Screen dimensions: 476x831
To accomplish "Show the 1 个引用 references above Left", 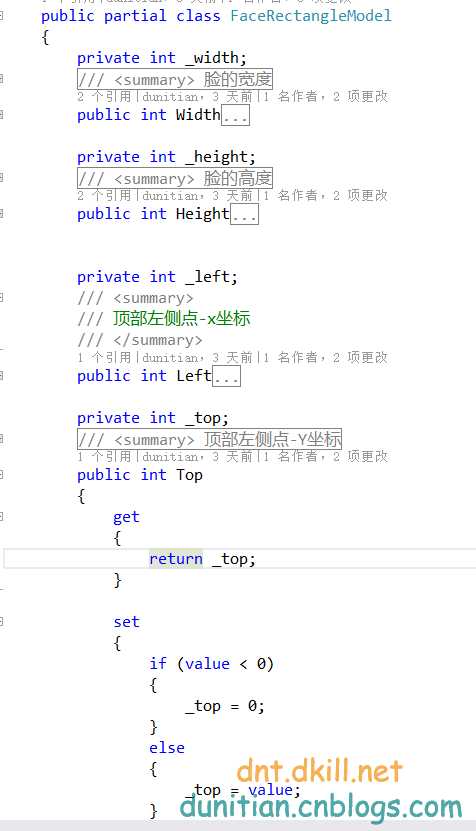I will click(x=103, y=358).
